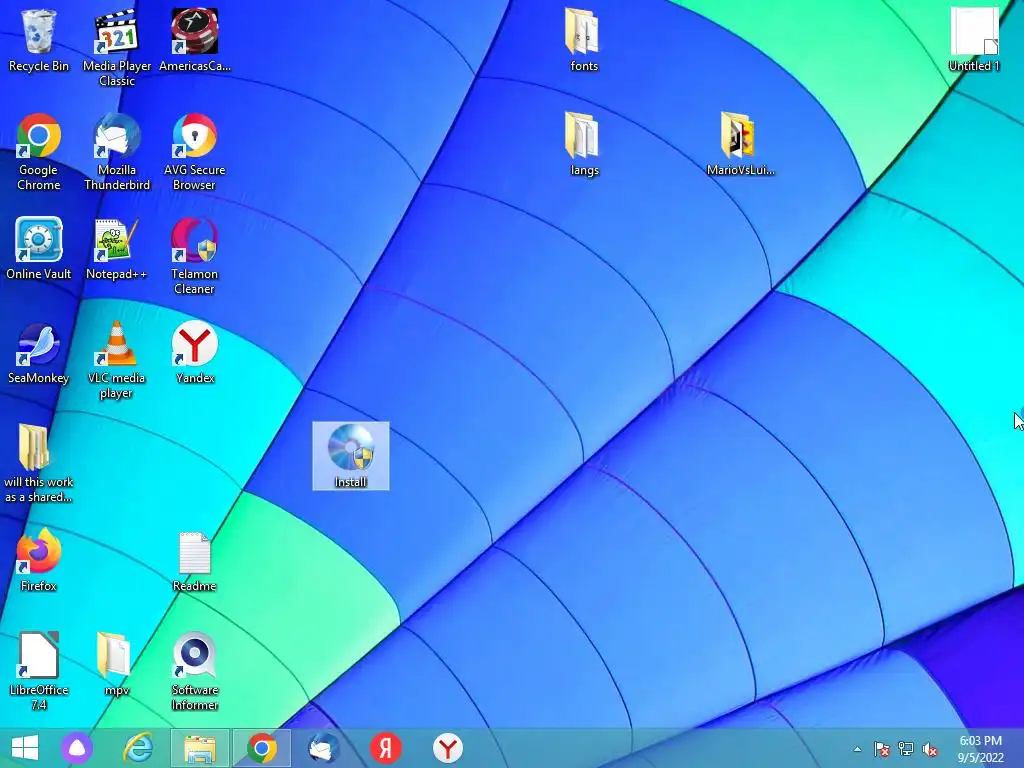Select the highlighted Install icon

point(351,455)
